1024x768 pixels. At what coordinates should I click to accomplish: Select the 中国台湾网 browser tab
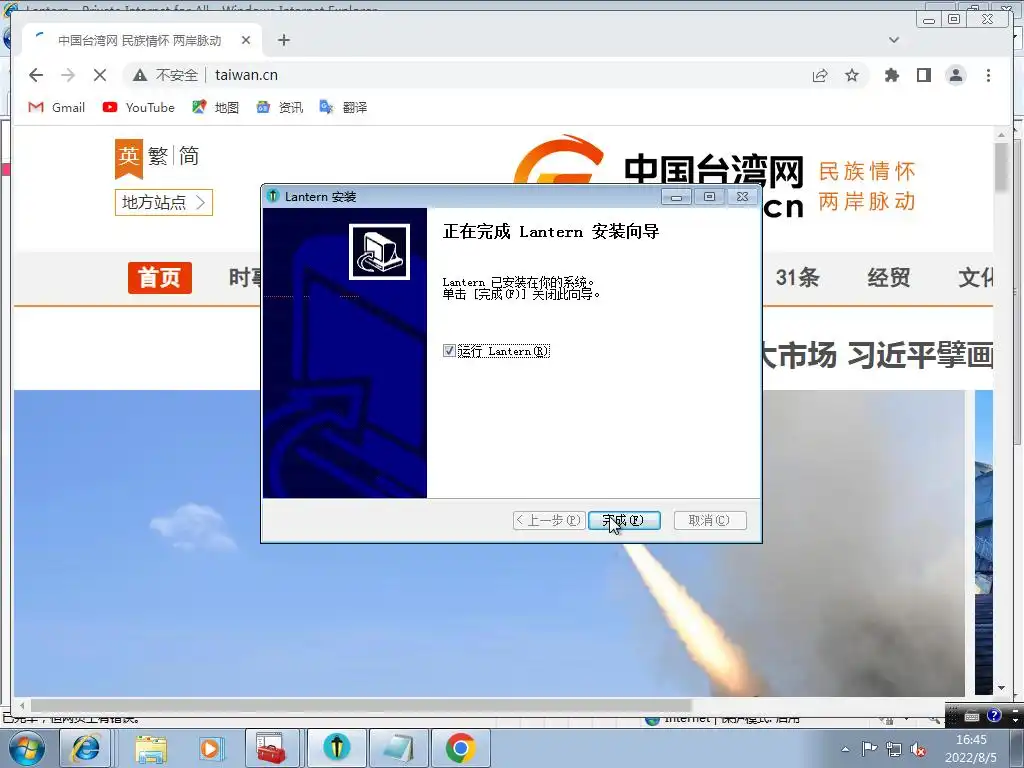coord(142,40)
